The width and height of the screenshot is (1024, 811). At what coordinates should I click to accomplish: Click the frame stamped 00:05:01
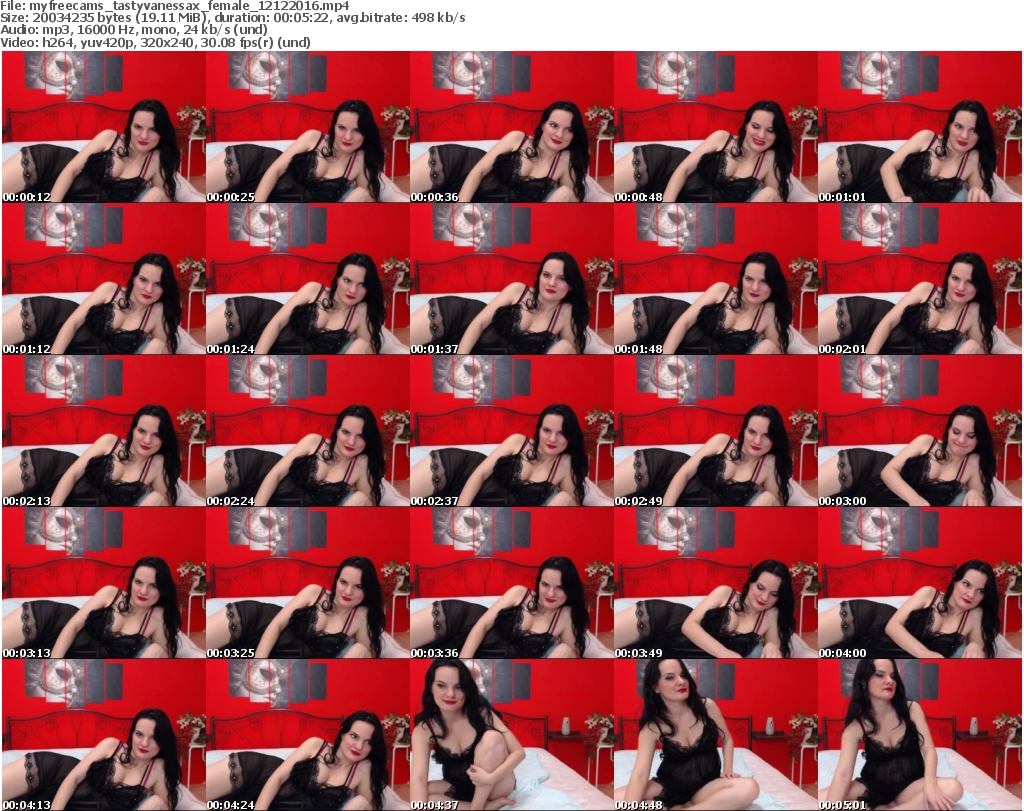tap(920, 735)
